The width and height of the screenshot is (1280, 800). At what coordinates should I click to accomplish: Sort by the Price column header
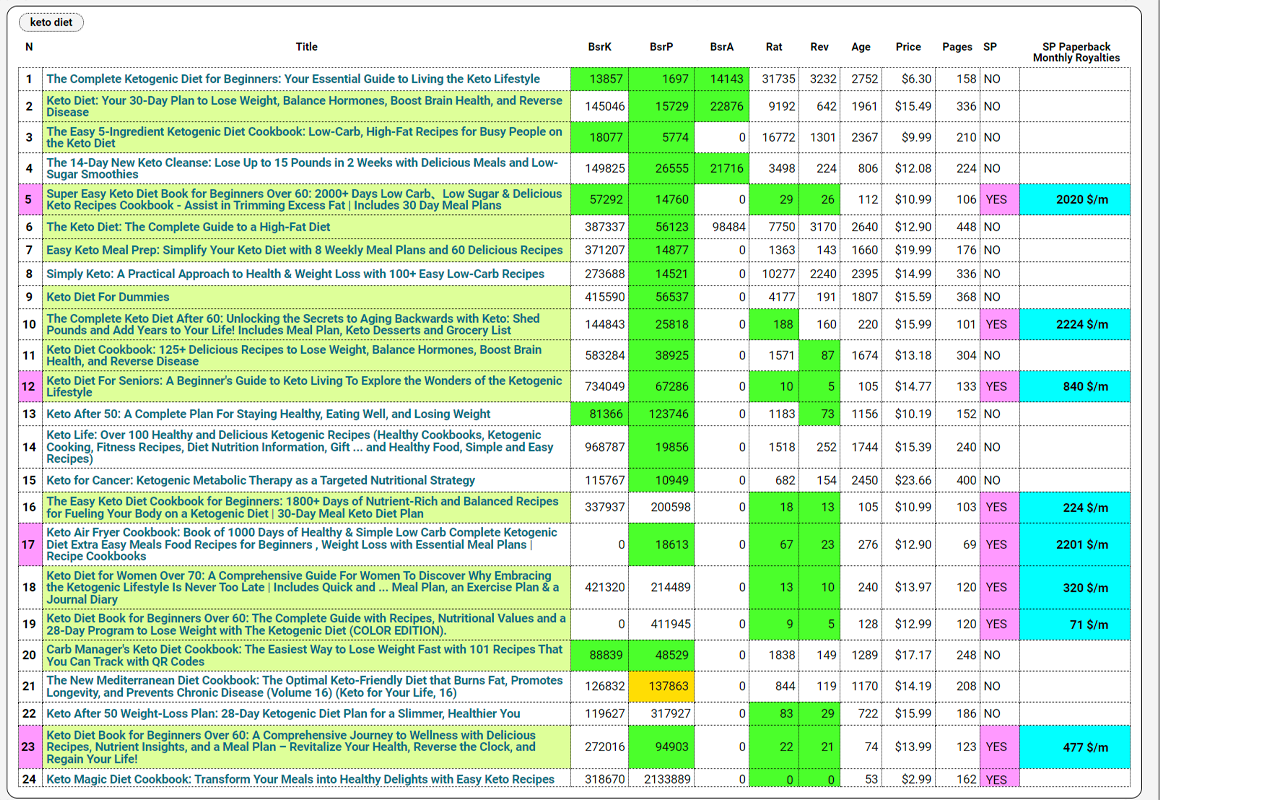pyautogui.click(x=908, y=47)
